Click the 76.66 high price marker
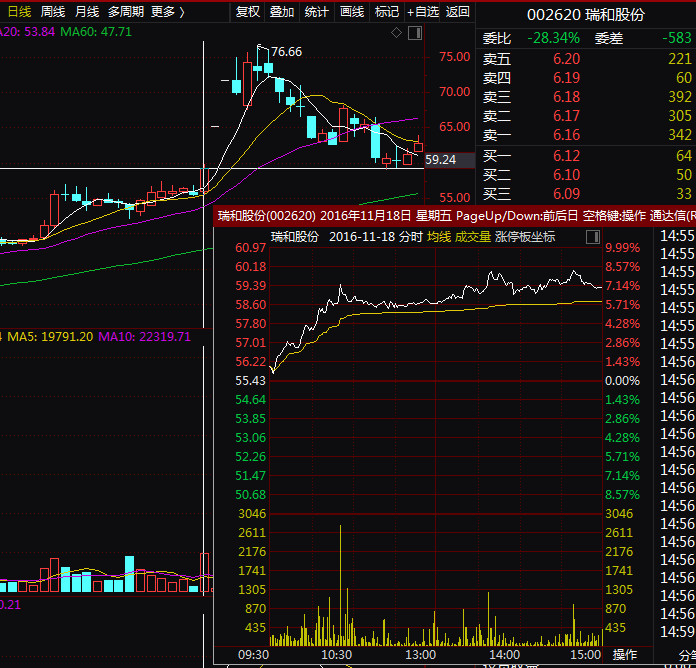The width and height of the screenshot is (696, 668). click(x=286, y=52)
